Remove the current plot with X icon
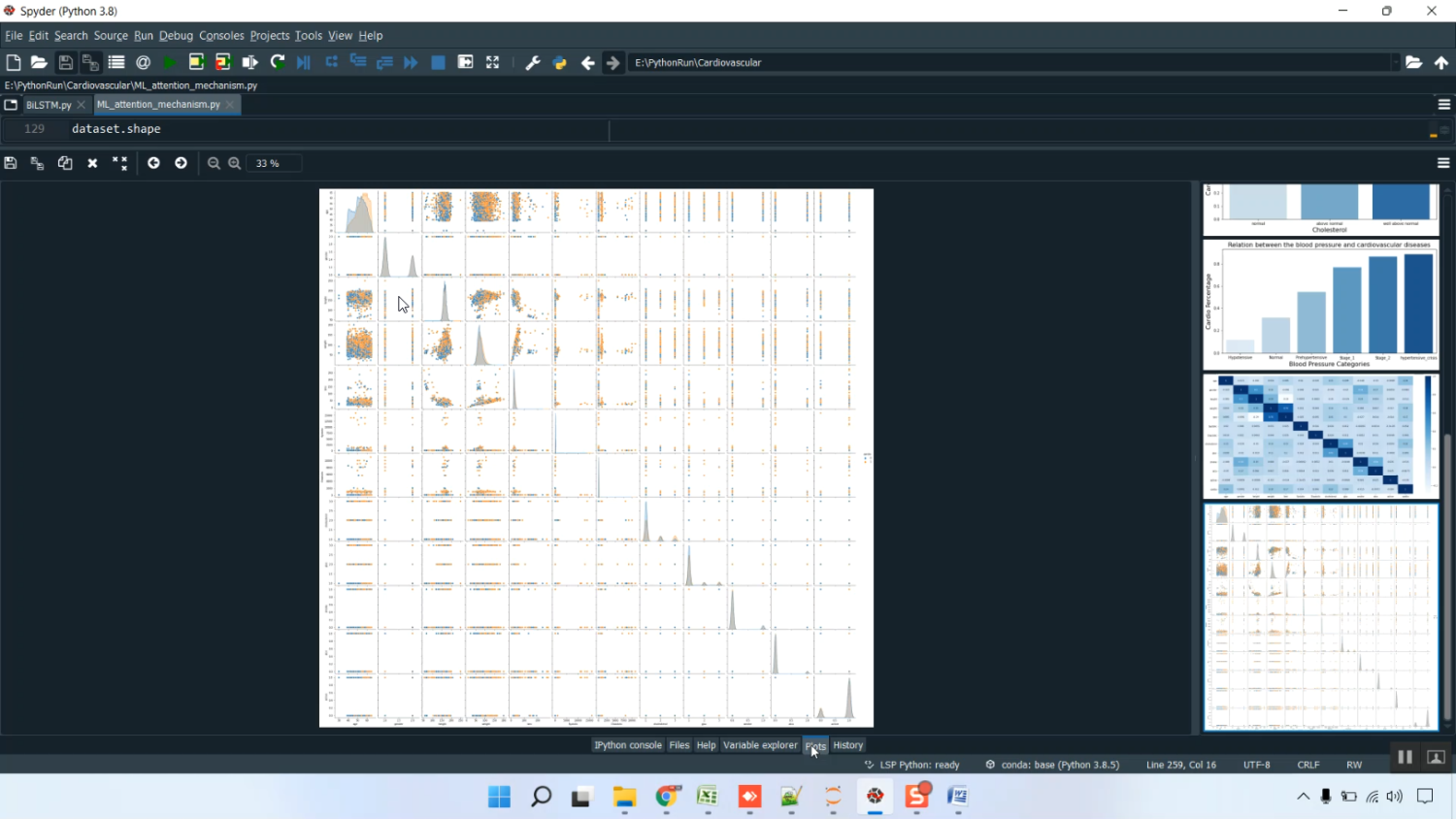This screenshot has width=1456, height=819. click(x=92, y=163)
